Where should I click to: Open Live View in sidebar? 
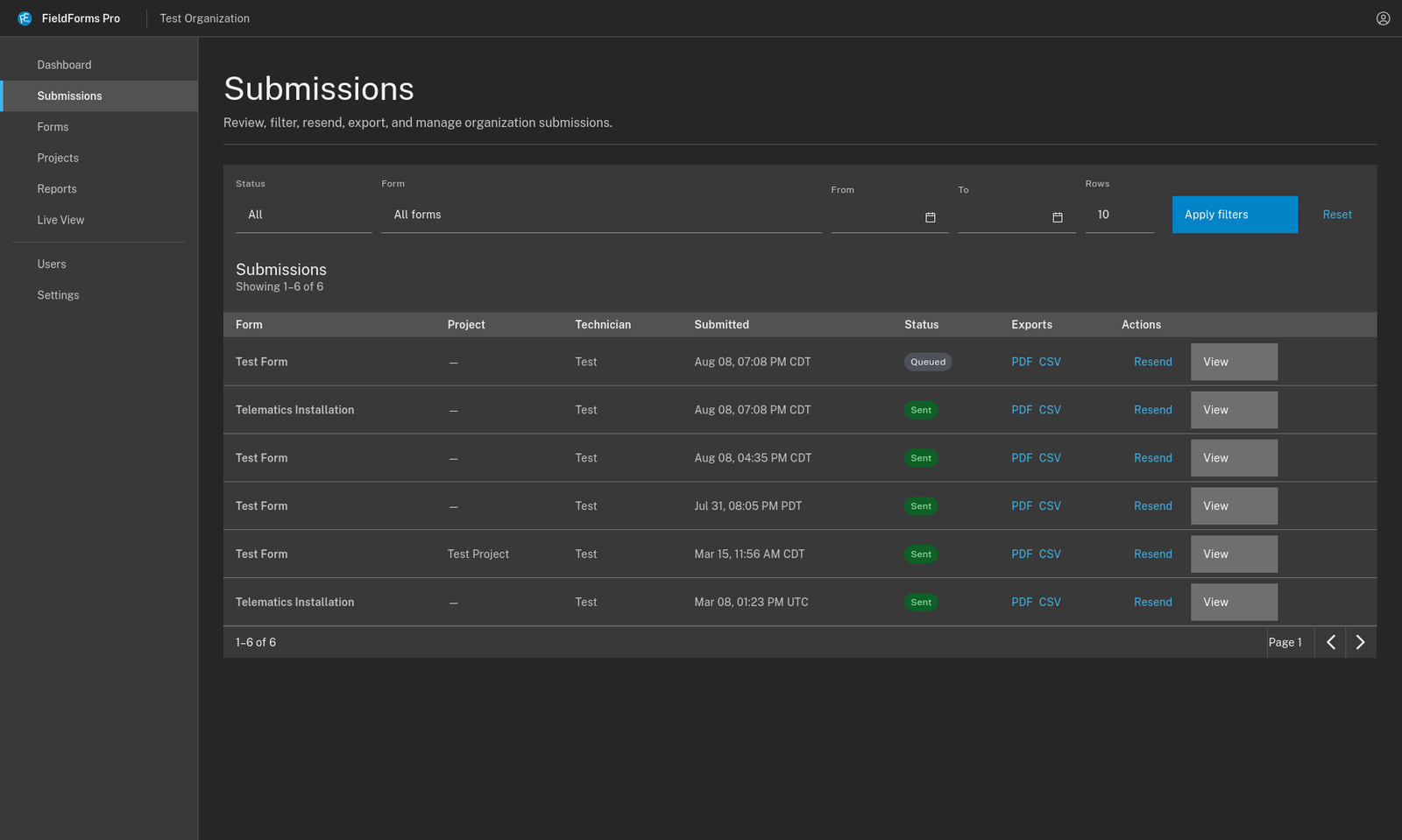coord(99,220)
